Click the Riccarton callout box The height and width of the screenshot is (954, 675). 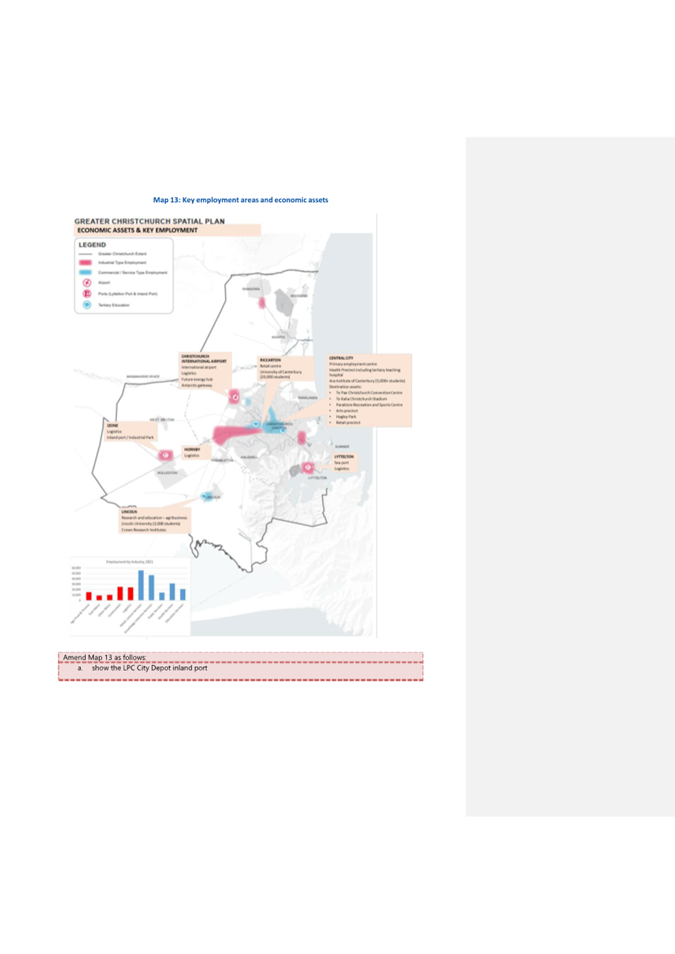(x=285, y=368)
